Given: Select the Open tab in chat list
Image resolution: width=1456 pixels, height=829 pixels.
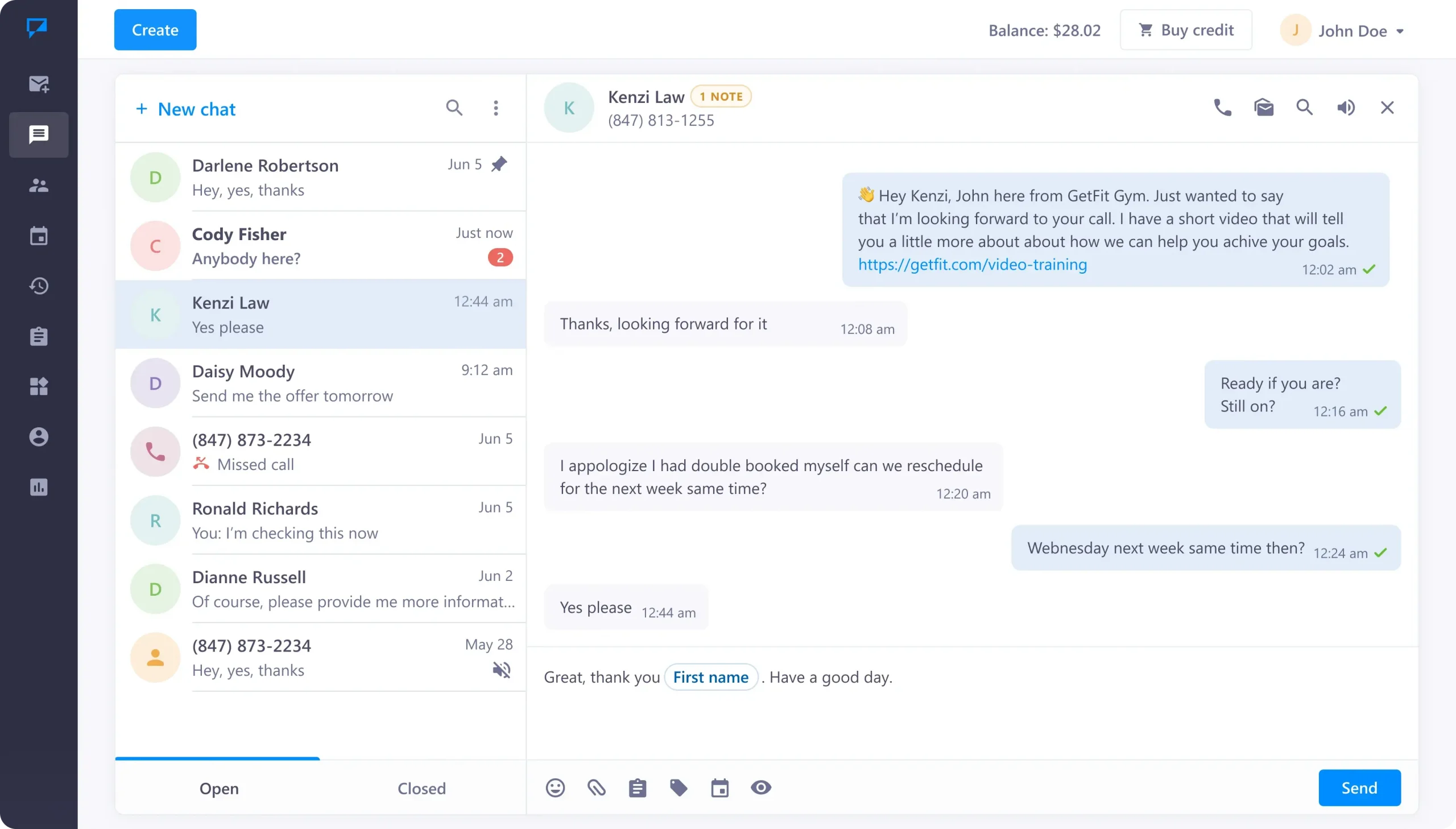Looking at the screenshot, I should [x=219, y=788].
